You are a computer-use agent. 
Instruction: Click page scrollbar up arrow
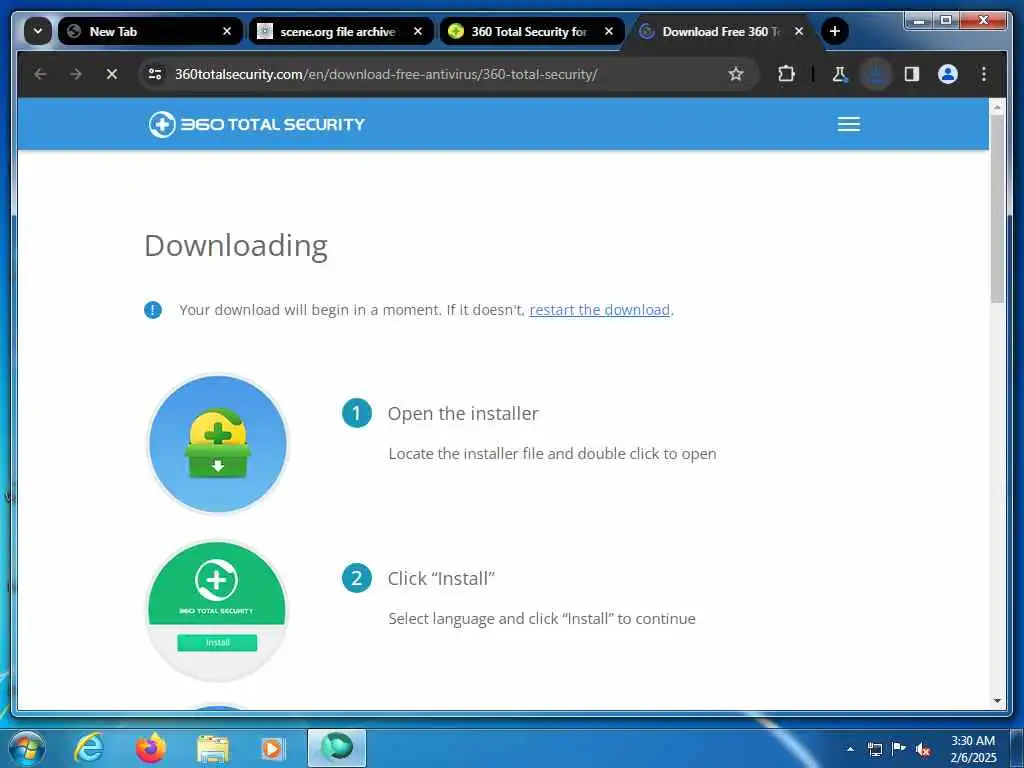(997, 107)
